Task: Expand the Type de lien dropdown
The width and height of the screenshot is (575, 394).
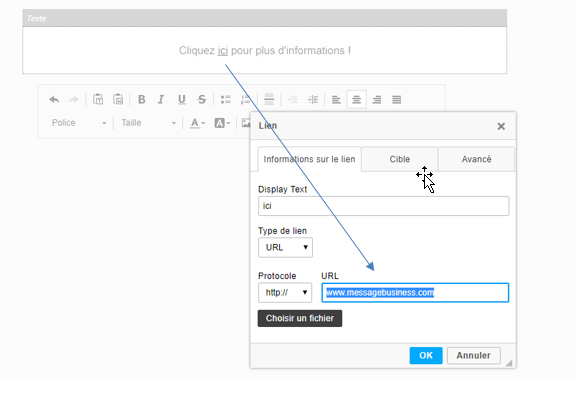Action: click(285, 248)
